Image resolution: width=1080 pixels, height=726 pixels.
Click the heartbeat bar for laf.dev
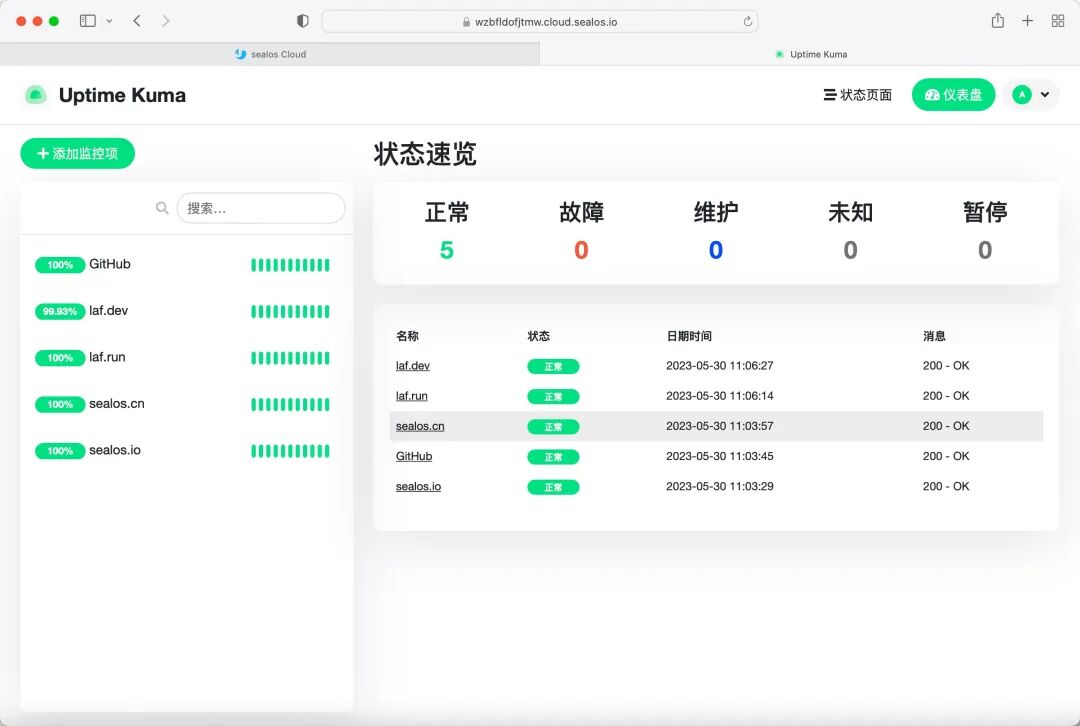pos(290,311)
